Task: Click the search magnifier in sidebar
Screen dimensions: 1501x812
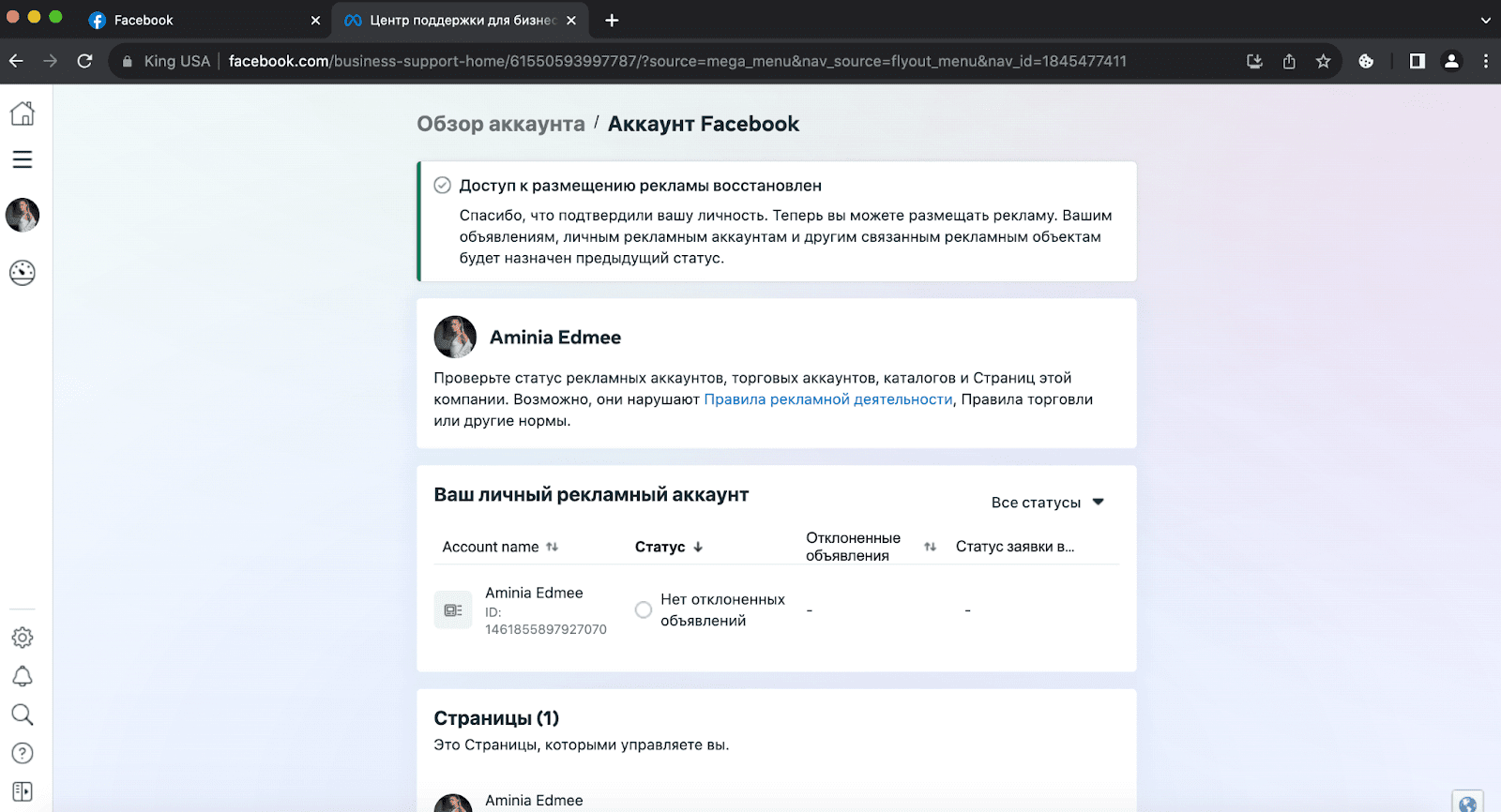Action: tap(23, 714)
